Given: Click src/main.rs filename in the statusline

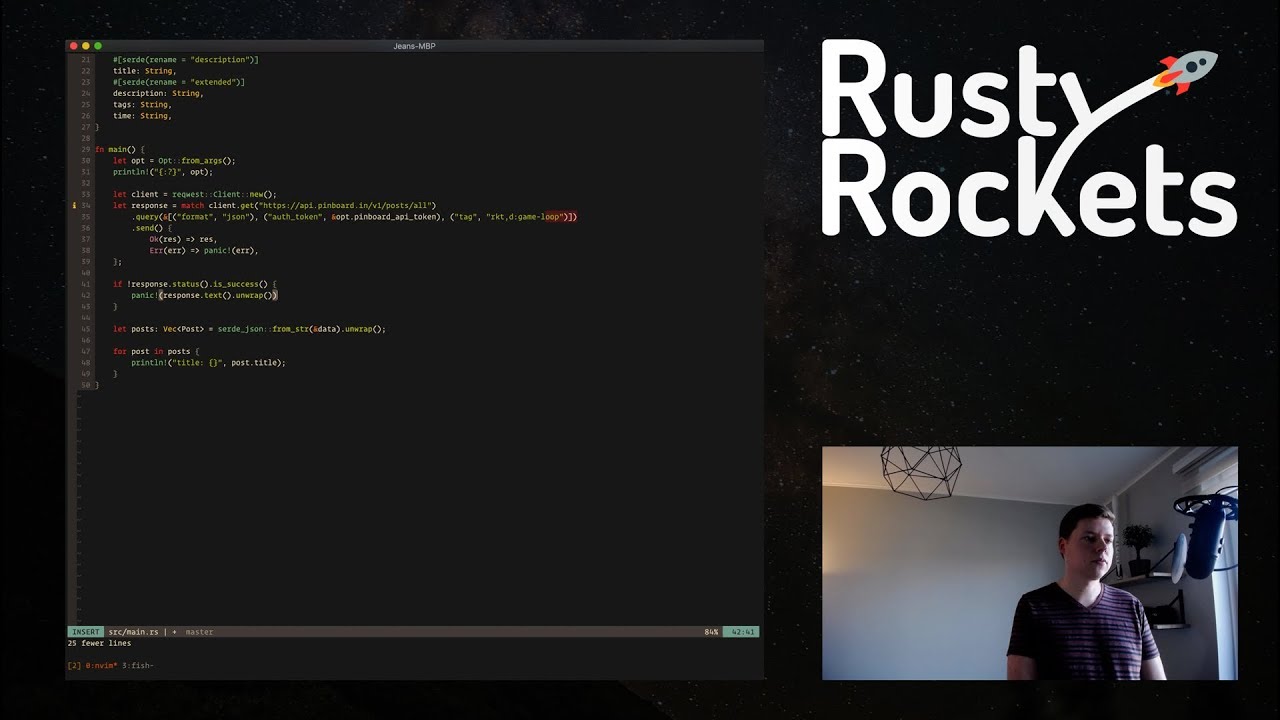Looking at the screenshot, I should pyautogui.click(x=134, y=632).
